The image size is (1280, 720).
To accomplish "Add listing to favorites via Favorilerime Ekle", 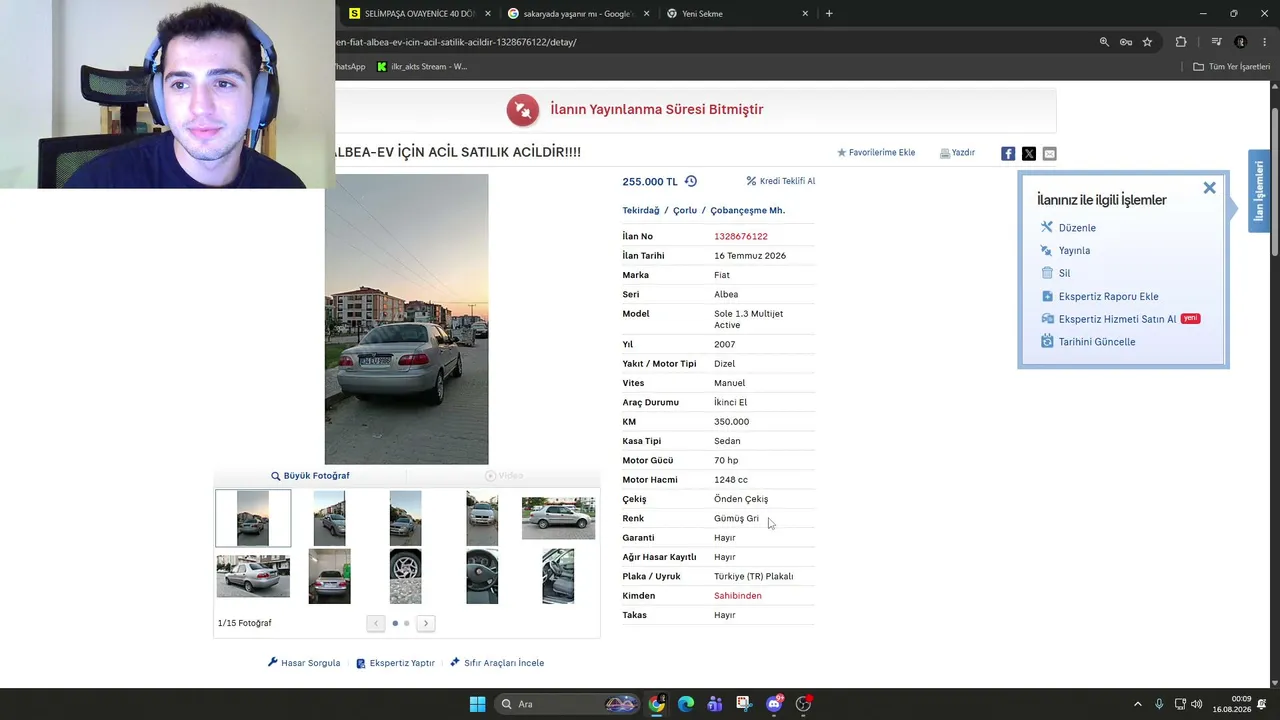I will 876,153.
